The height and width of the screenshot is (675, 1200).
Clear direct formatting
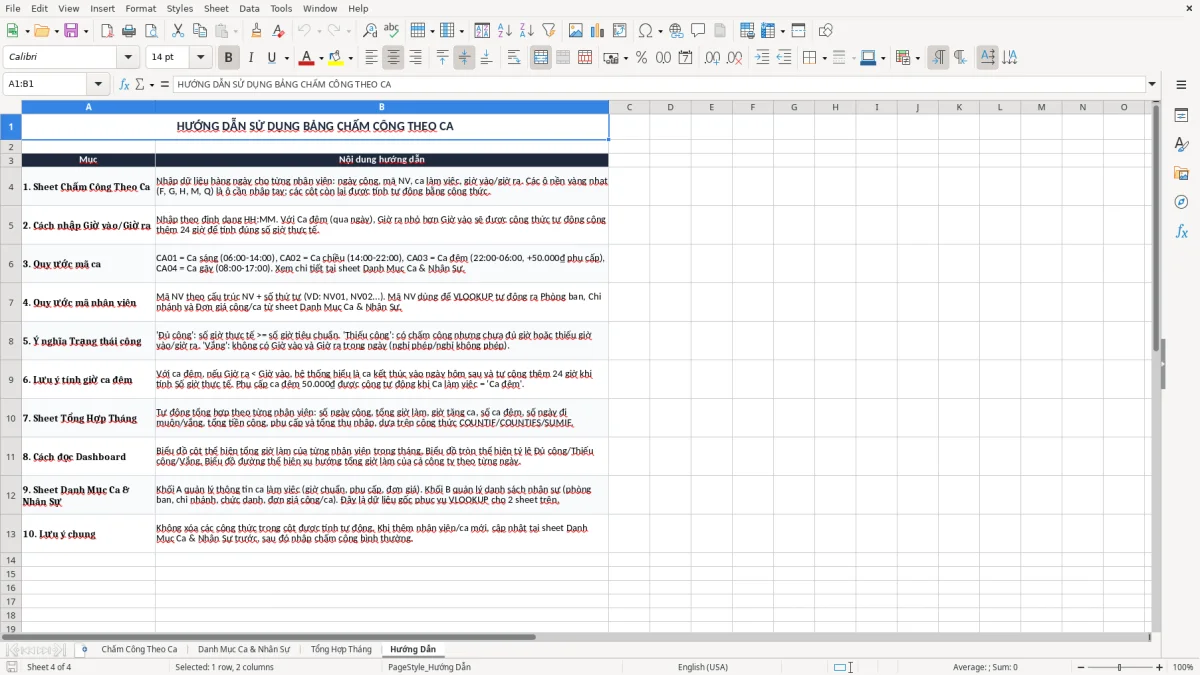pos(278,31)
